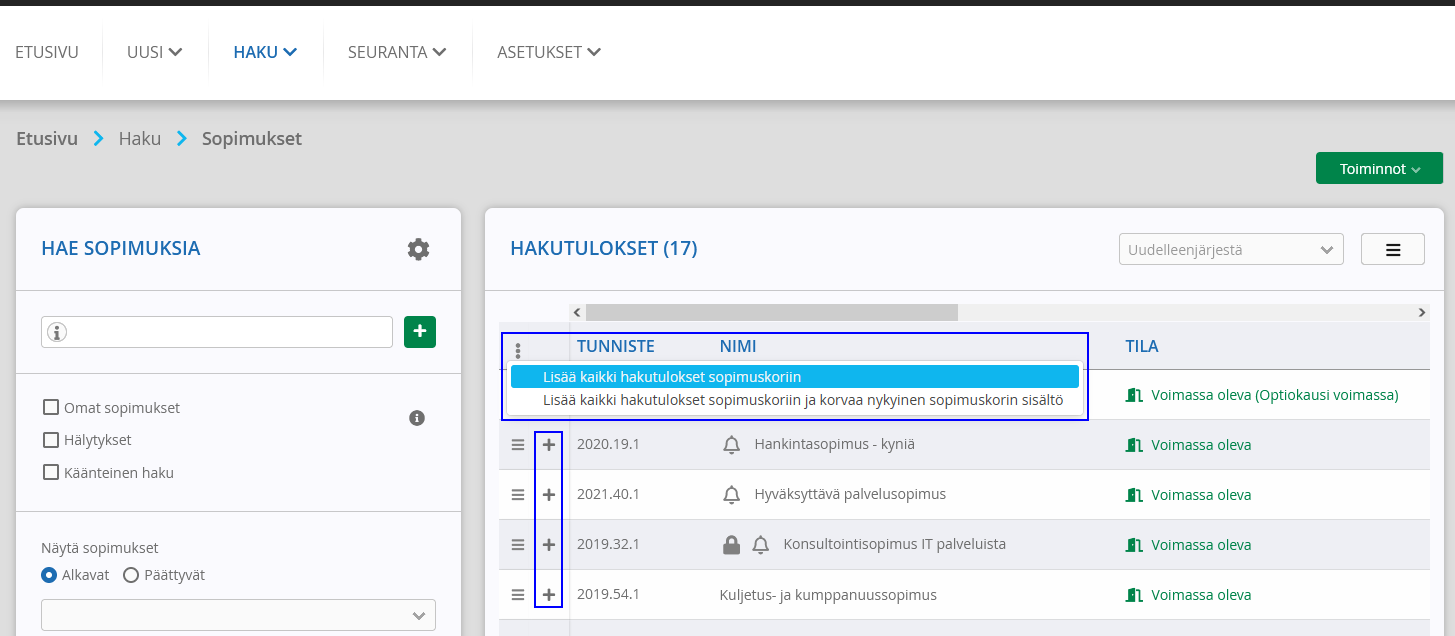The image size is (1455, 636).
Task: Expand the UUSI menu
Action: 154,52
